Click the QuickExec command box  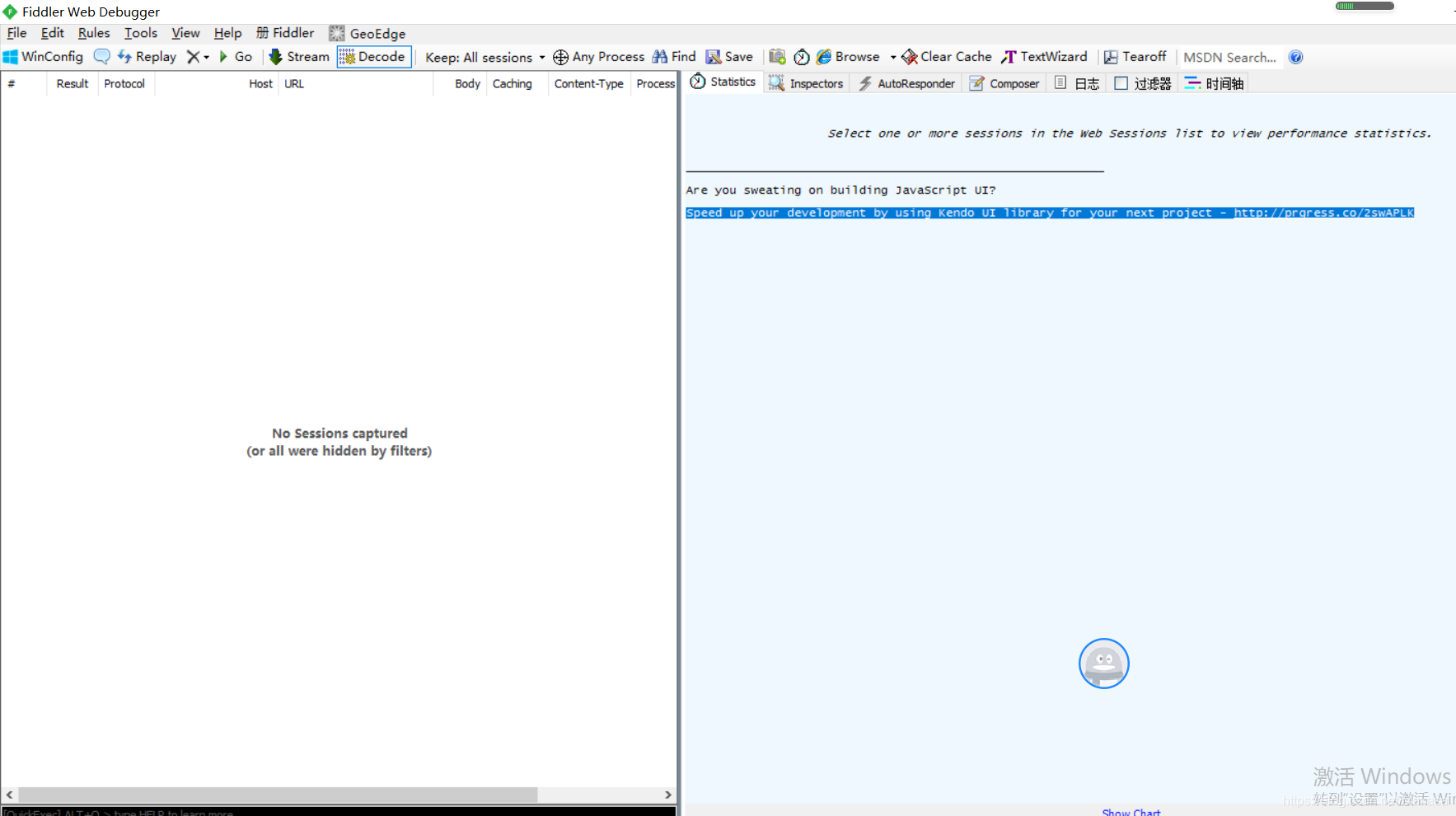click(x=339, y=812)
